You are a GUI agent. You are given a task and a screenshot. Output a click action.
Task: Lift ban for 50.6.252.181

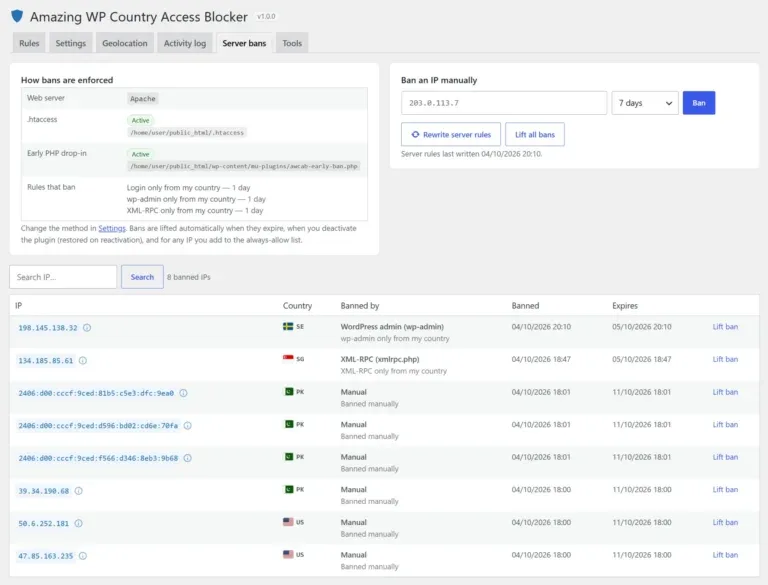[725, 522]
